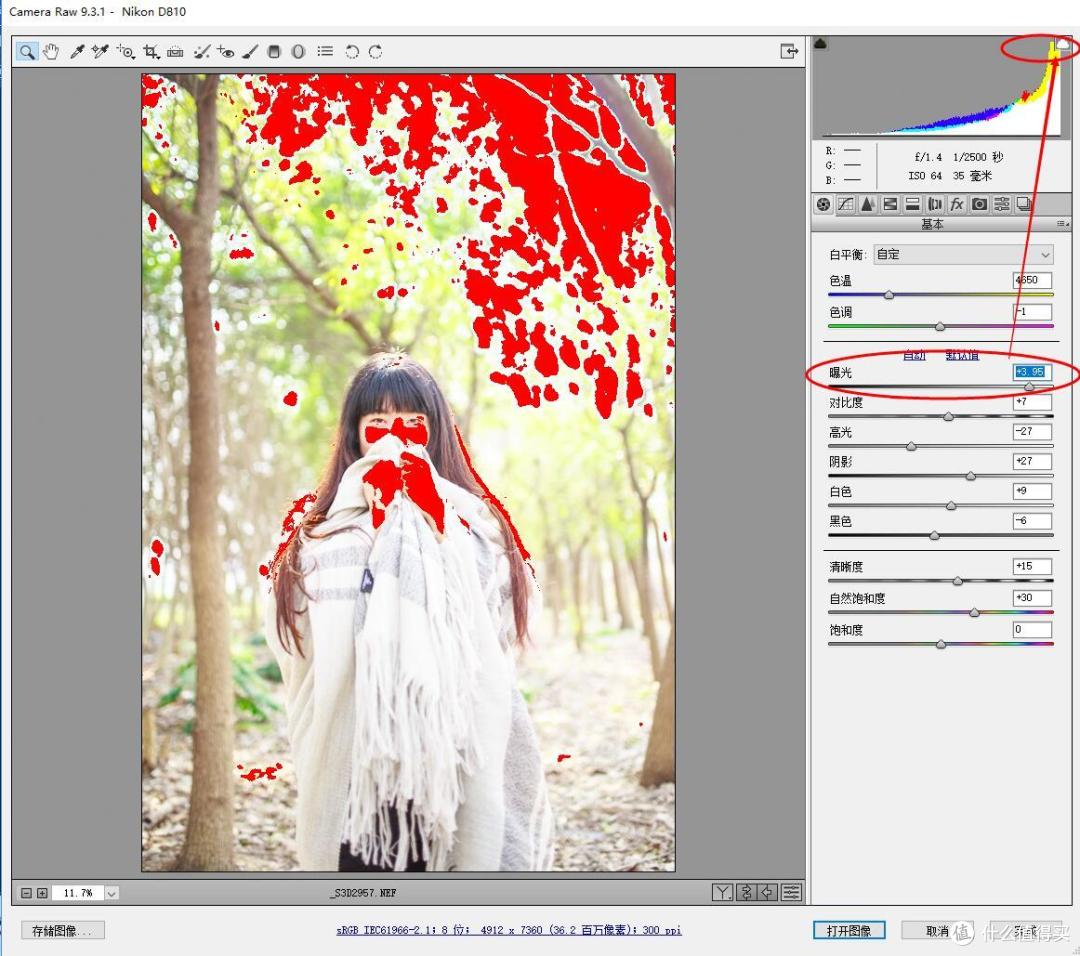Click the exposure (曝光) value field
The image size is (1080, 956).
1032,372
